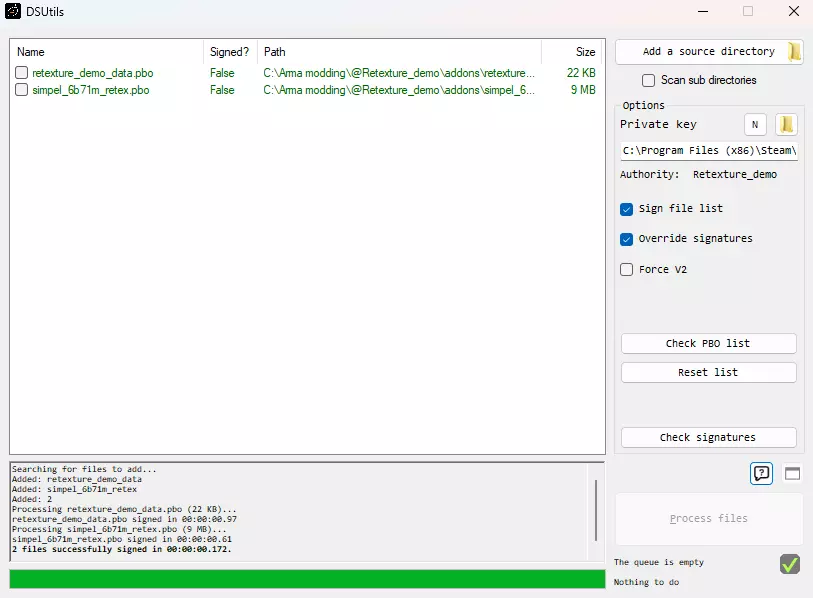The width and height of the screenshot is (813, 598).
Task: Click the DSUtils app icon in title bar
Action: coord(13,11)
